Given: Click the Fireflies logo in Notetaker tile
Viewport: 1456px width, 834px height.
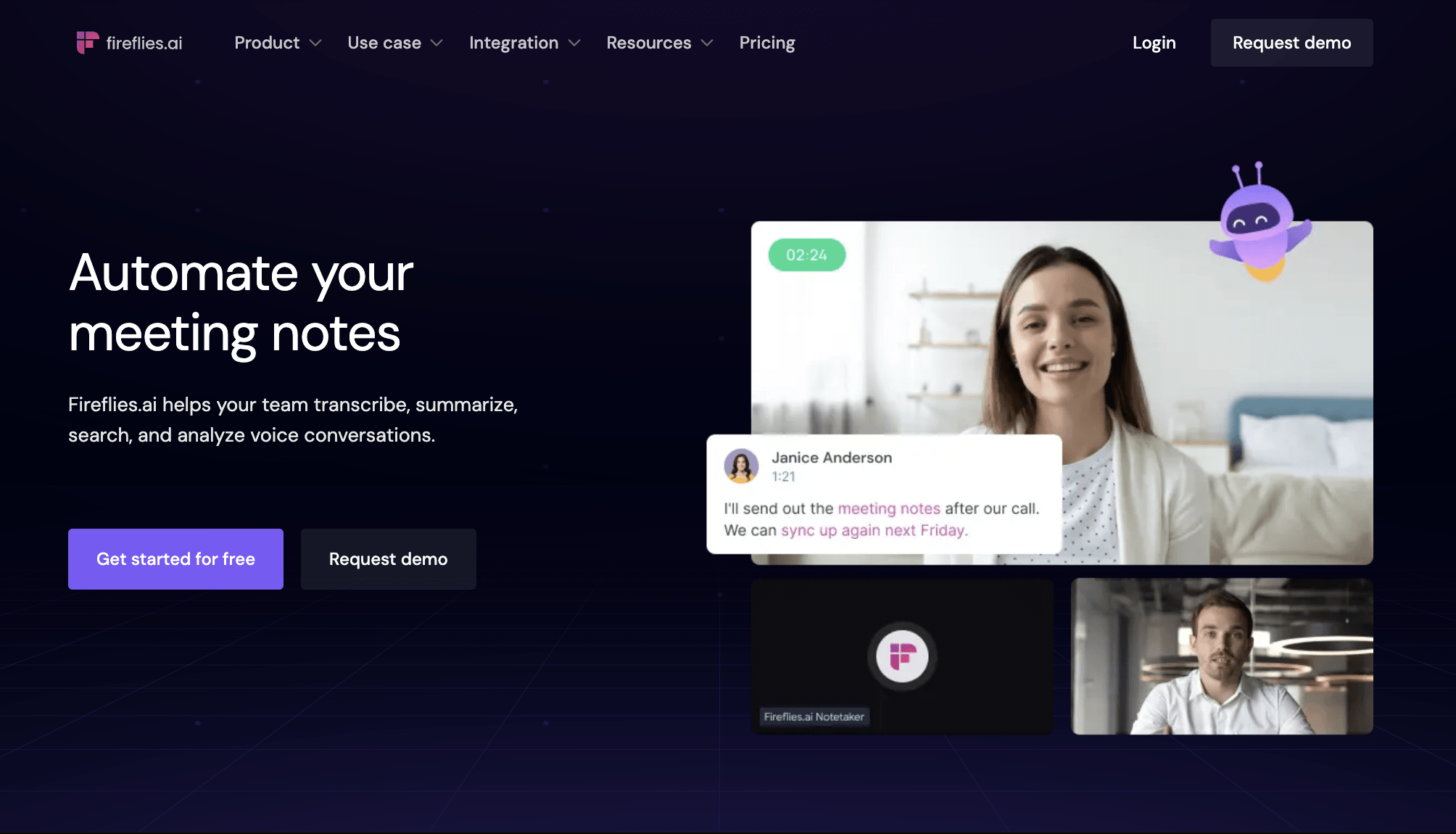Looking at the screenshot, I should coord(902,656).
